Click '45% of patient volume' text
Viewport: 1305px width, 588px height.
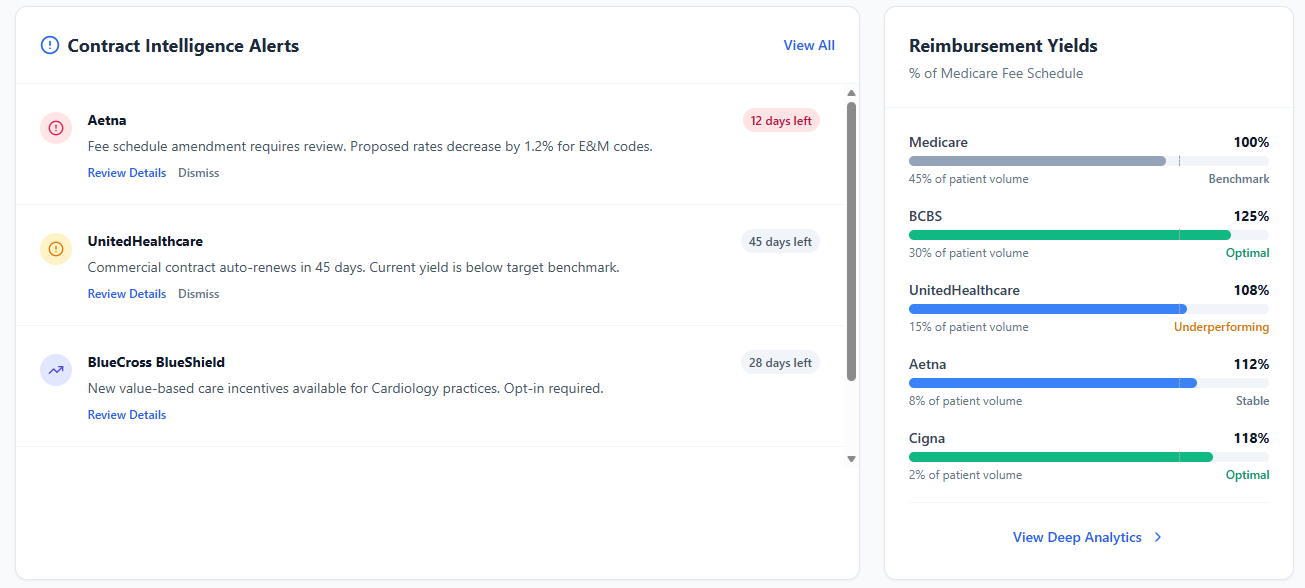(968, 180)
